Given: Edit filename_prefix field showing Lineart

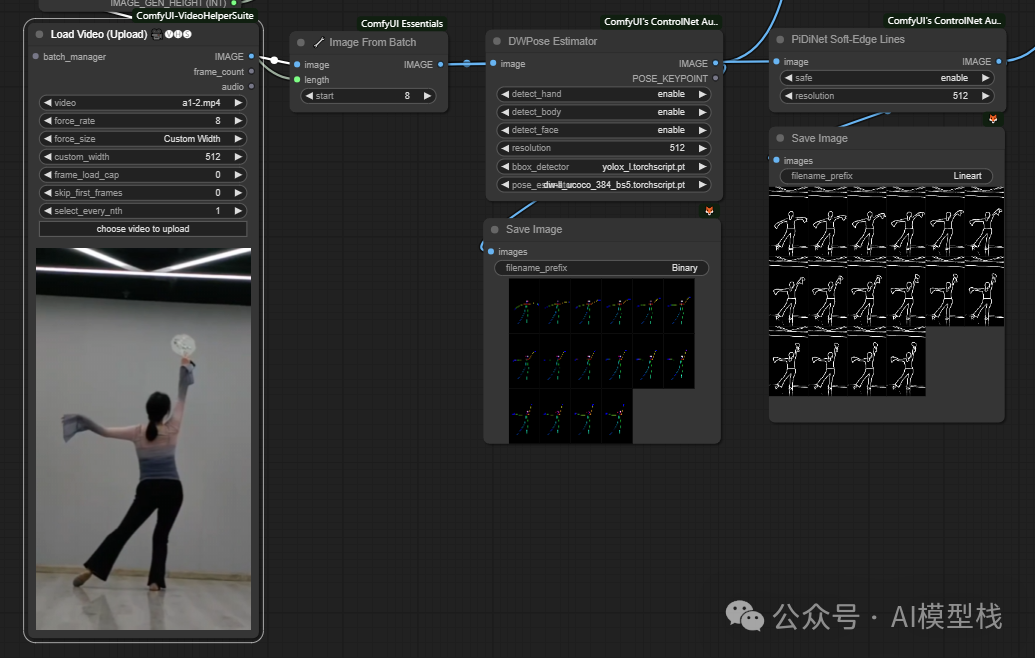Looking at the screenshot, I should [x=886, y=176].
